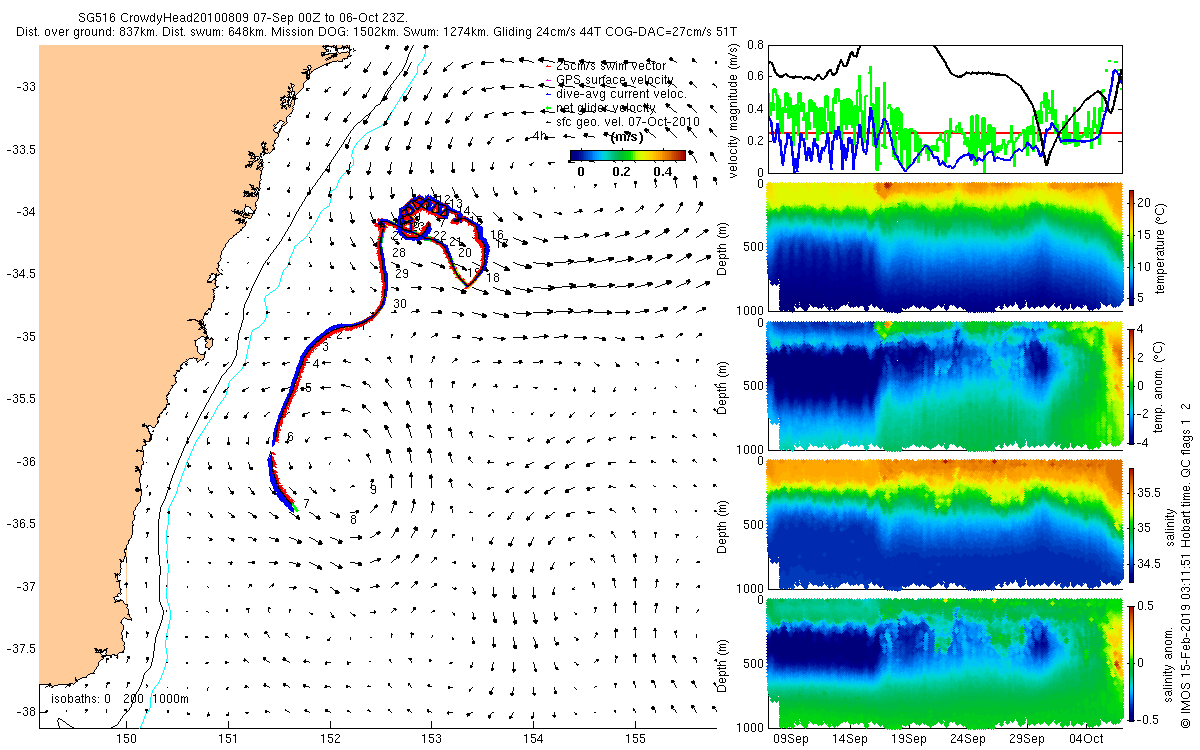The width and height of the screenshot is (1200, 750).
Task: Click the '0.8' tick on velocity plot
Action: pyautogui.click(x=755, y=45)
